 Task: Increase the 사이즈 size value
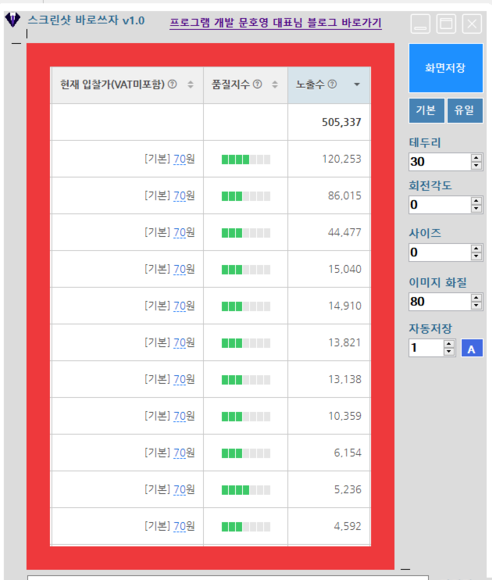(476, 248)
